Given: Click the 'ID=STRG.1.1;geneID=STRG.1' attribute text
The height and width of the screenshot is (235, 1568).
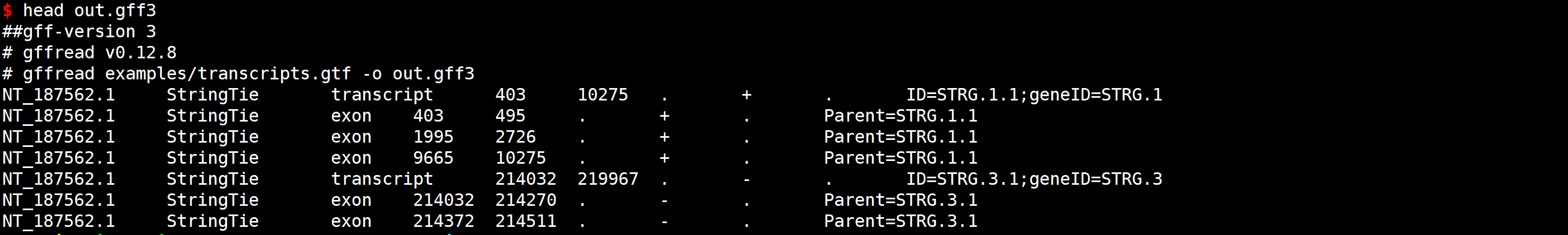Looking at the screenshot, I should tap(1033, 95).
